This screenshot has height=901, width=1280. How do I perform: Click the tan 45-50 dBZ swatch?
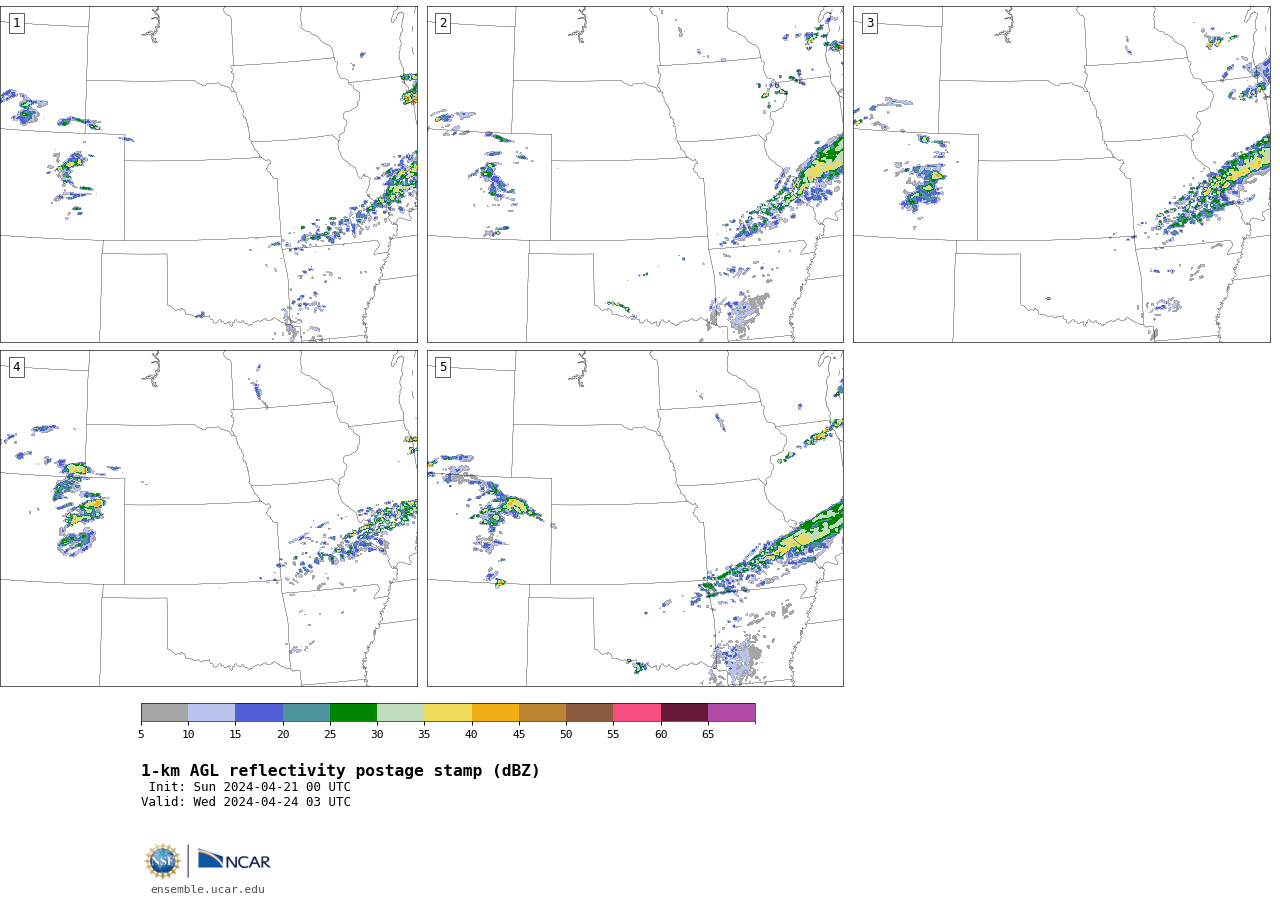coord(542,713)
